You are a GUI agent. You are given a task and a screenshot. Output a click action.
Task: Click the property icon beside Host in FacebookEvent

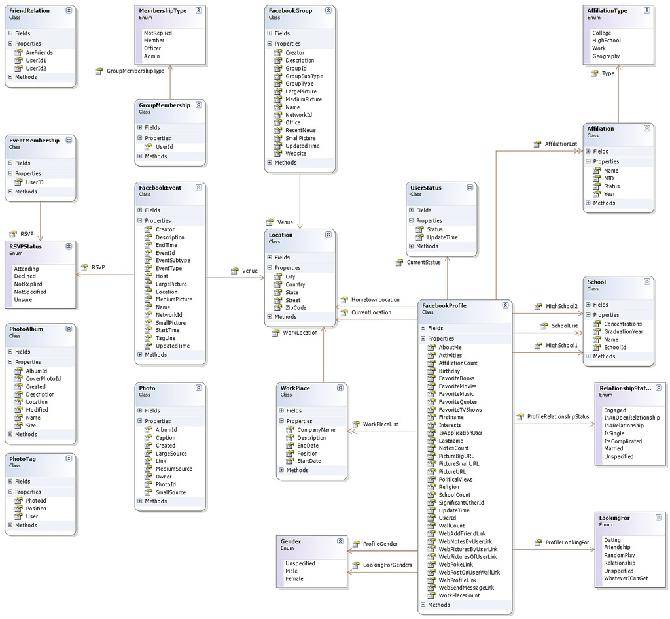(x=148, y=276)
